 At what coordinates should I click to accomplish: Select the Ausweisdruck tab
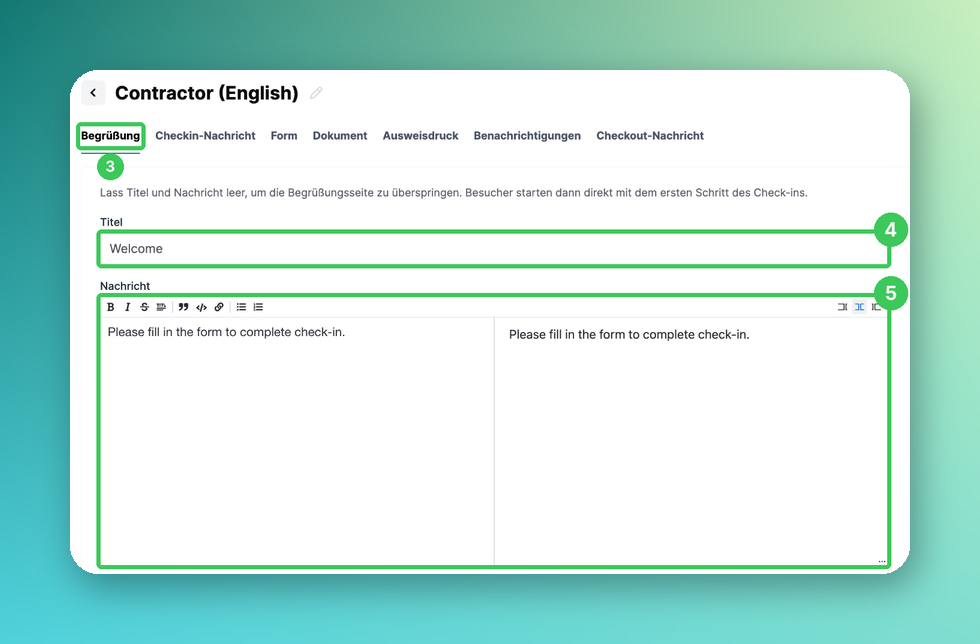tap(421, 136)
